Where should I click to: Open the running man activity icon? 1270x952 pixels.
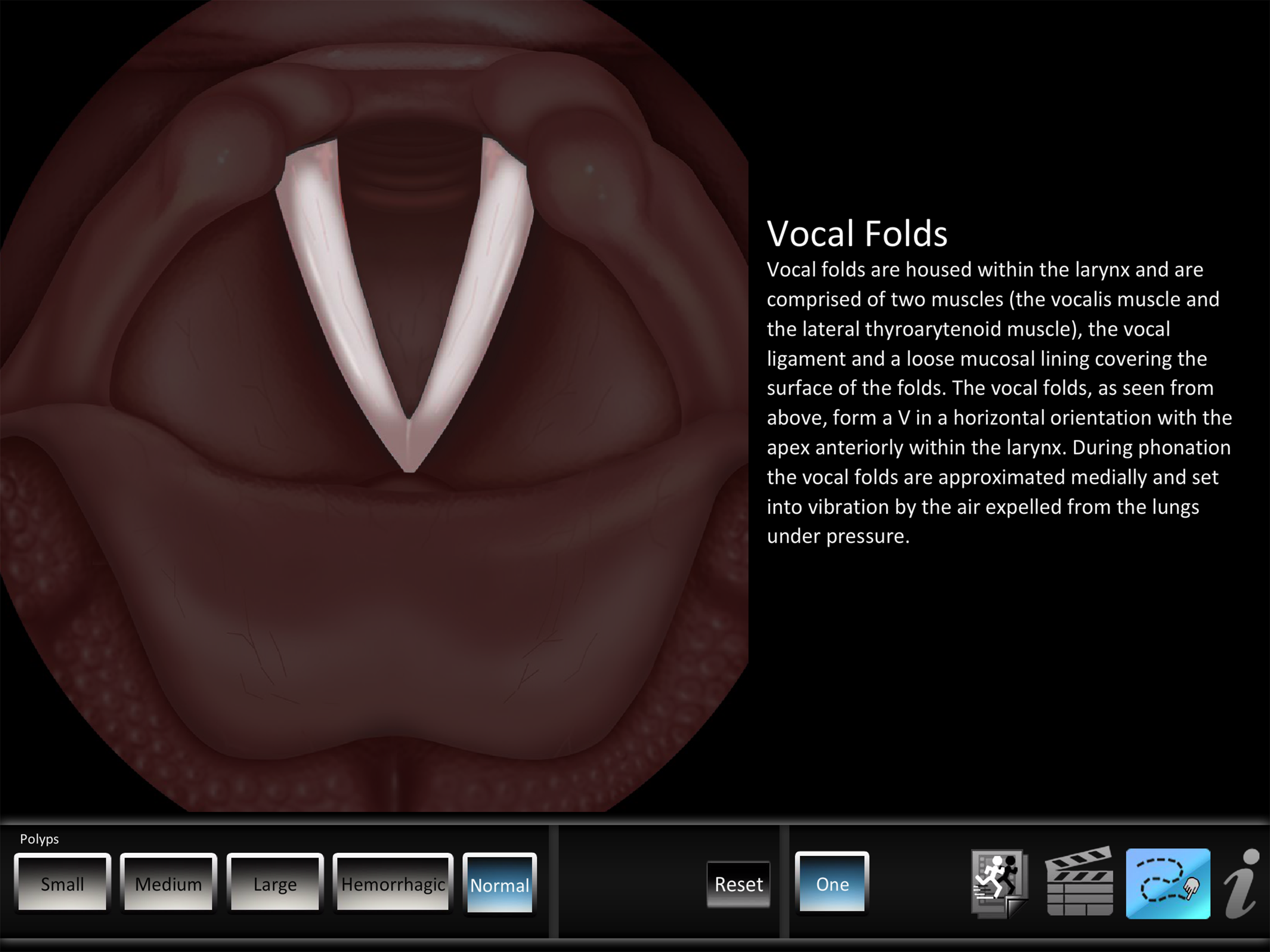tap(999, 884)
